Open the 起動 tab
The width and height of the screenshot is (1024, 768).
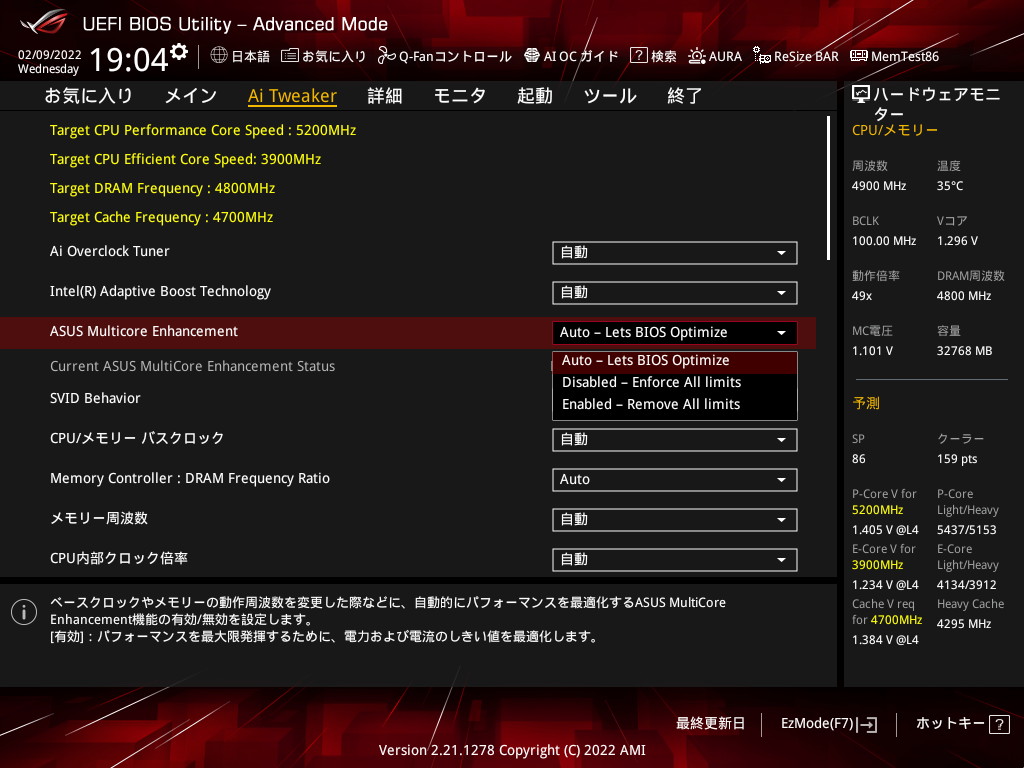point(535,96)
